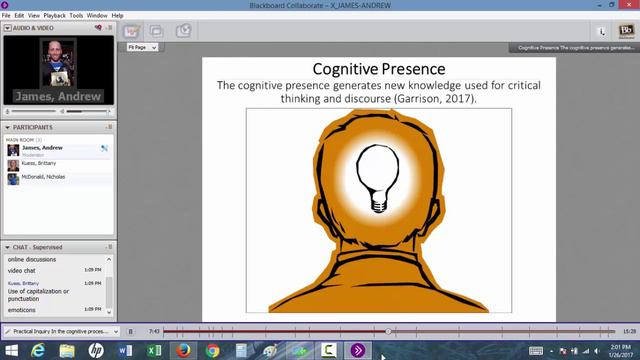Screen dimensions: 640x360
Task: Click the Windows Start button
Action: coord(11,351)
